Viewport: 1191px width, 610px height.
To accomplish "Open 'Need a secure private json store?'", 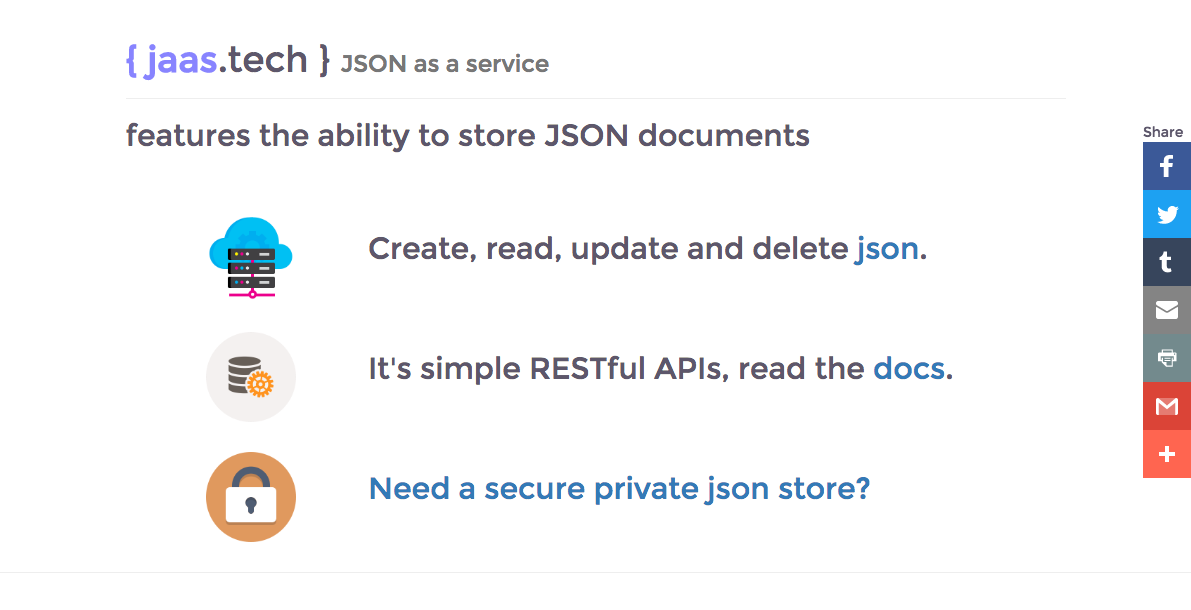I will [x=621, y=488].
